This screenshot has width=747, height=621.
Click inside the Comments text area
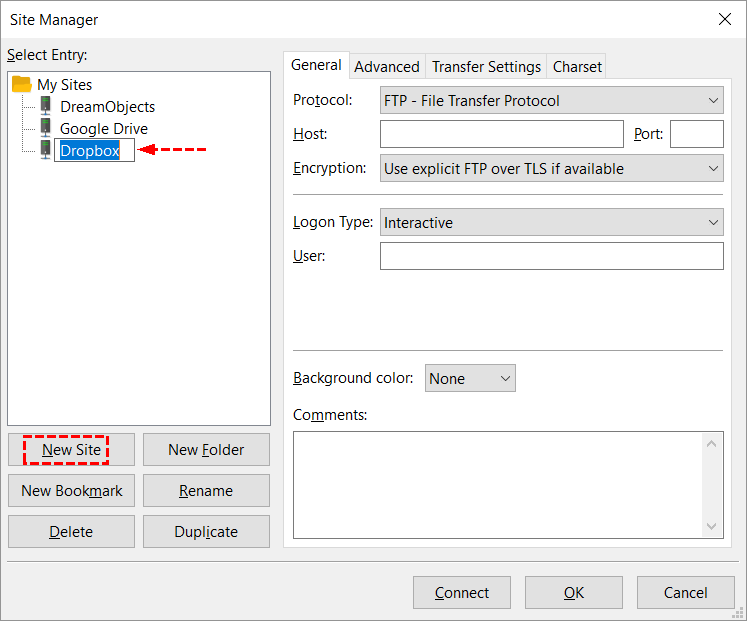[498, 485]
